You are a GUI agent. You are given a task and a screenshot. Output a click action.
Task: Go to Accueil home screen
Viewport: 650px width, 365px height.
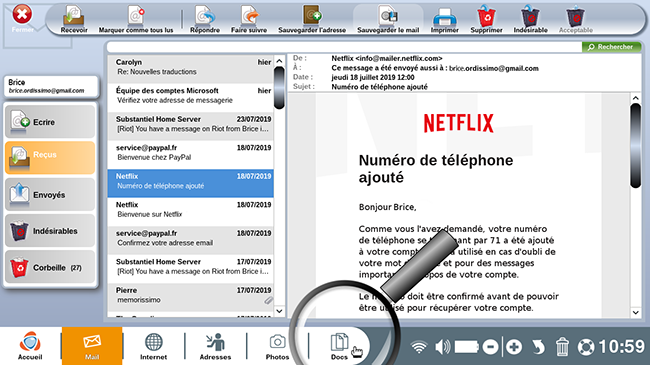[x=30, y=346]
